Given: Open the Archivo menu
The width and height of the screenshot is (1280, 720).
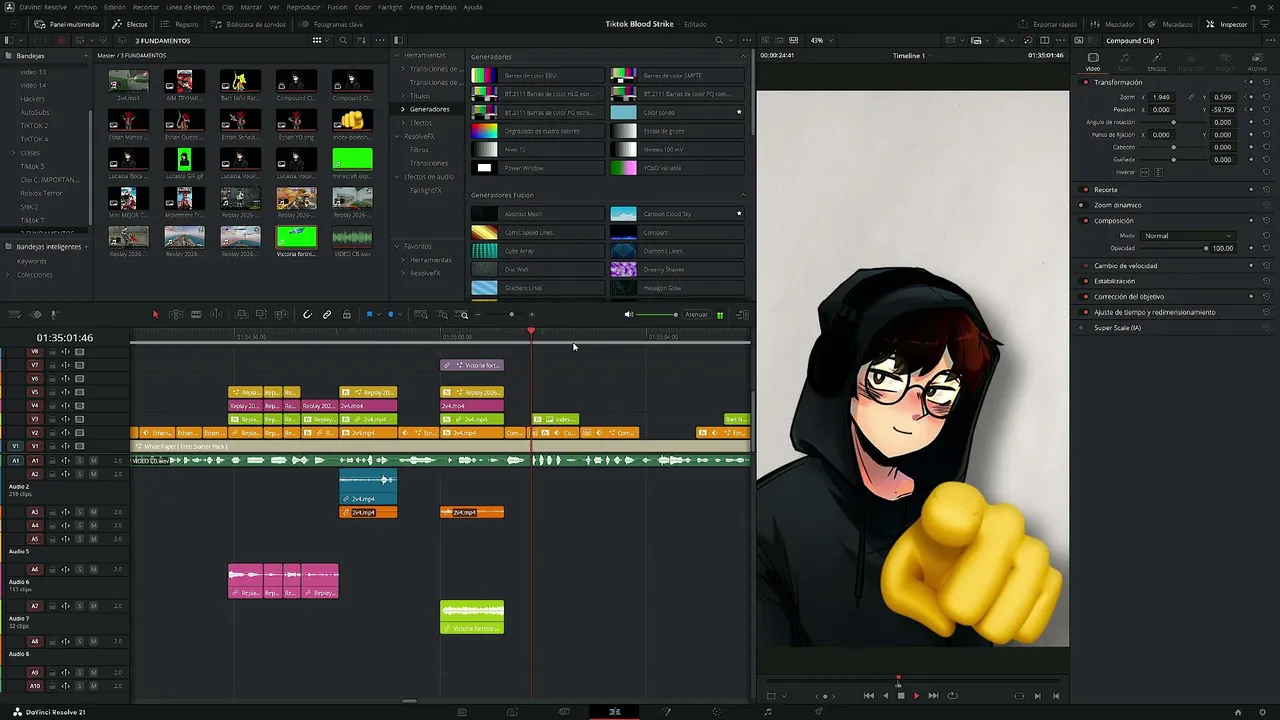Looking at the screenshot, I should 85,7.
